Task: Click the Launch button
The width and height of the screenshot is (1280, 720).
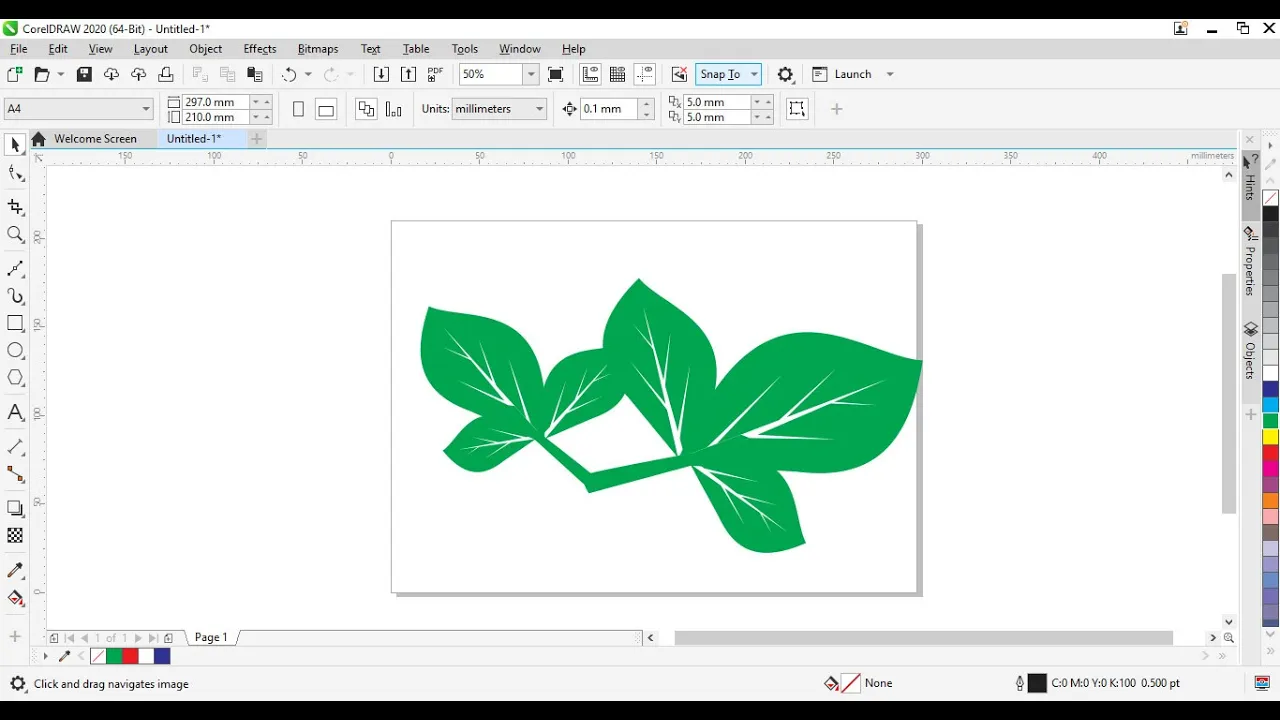Action: (x=843, y=74)
